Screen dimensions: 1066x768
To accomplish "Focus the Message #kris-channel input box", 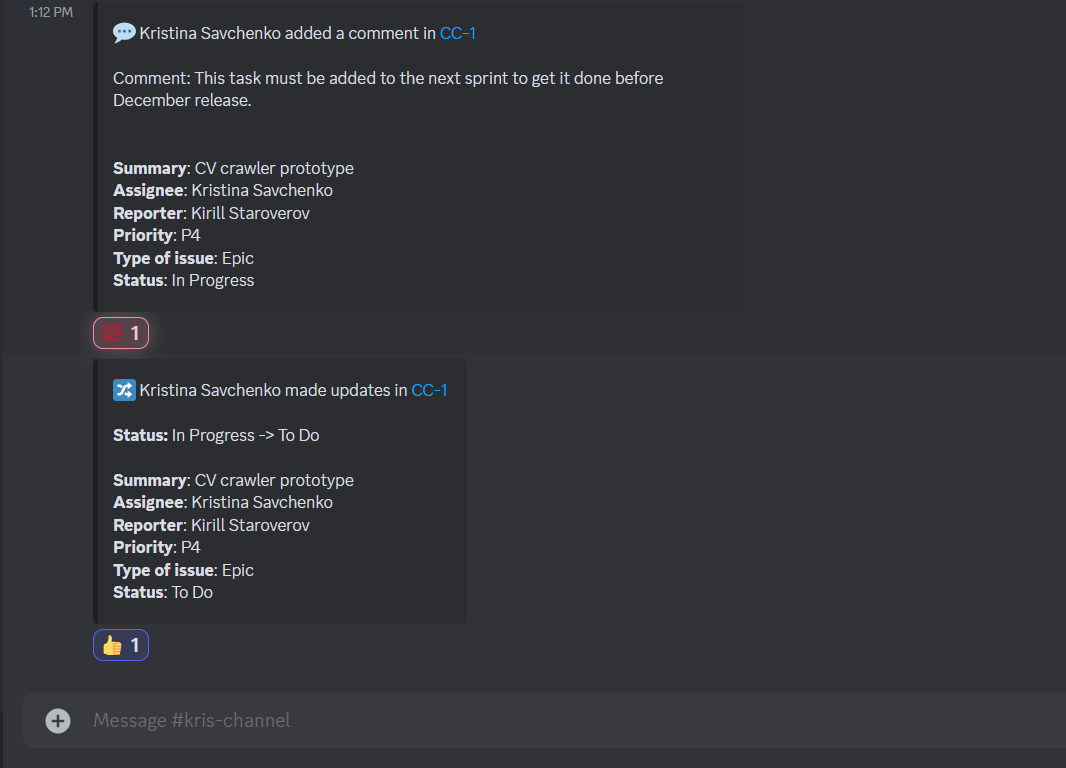I will (x=544, y=720).
